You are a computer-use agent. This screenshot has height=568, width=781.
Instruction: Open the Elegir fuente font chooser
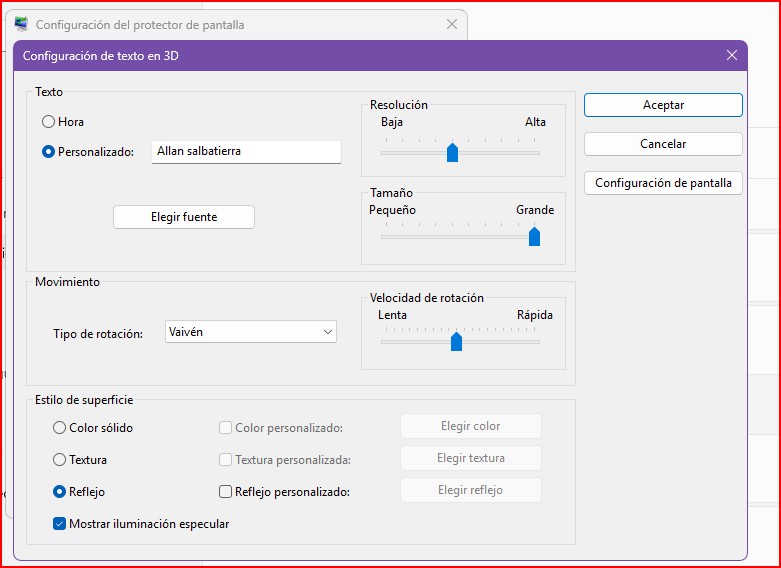(x=184, y=217)
